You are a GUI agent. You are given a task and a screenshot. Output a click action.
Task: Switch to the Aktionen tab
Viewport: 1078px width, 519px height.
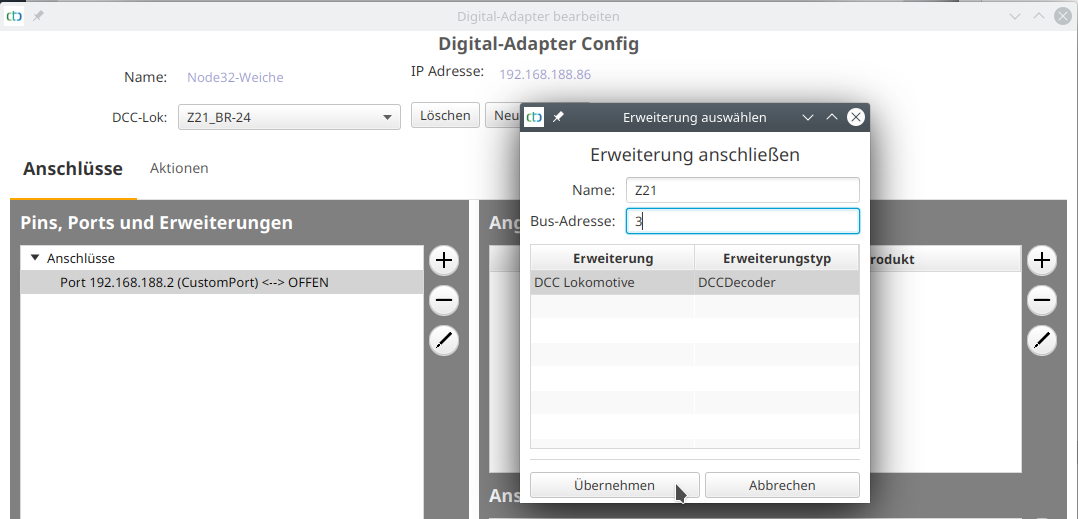[x=179, y=168]
